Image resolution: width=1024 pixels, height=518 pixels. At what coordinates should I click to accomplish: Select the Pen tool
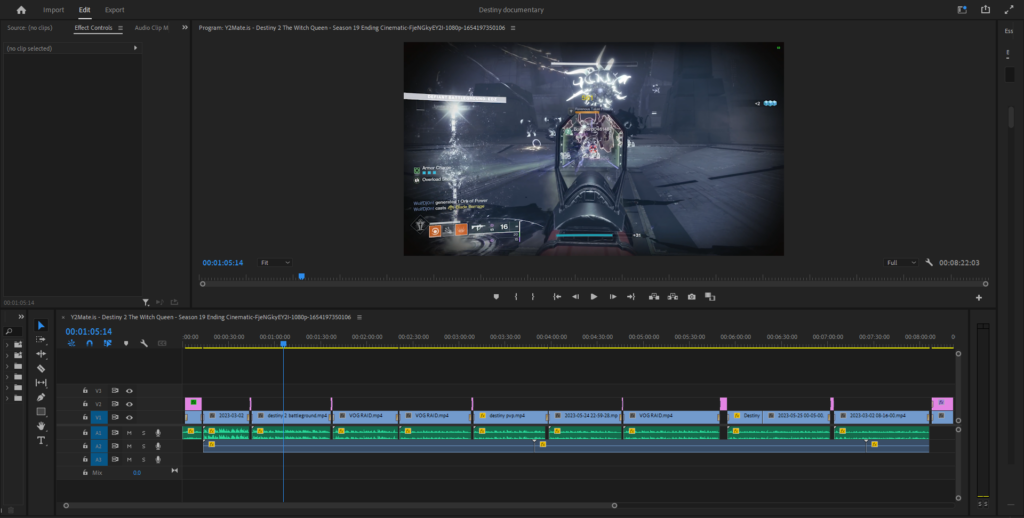tap(41, 397)
